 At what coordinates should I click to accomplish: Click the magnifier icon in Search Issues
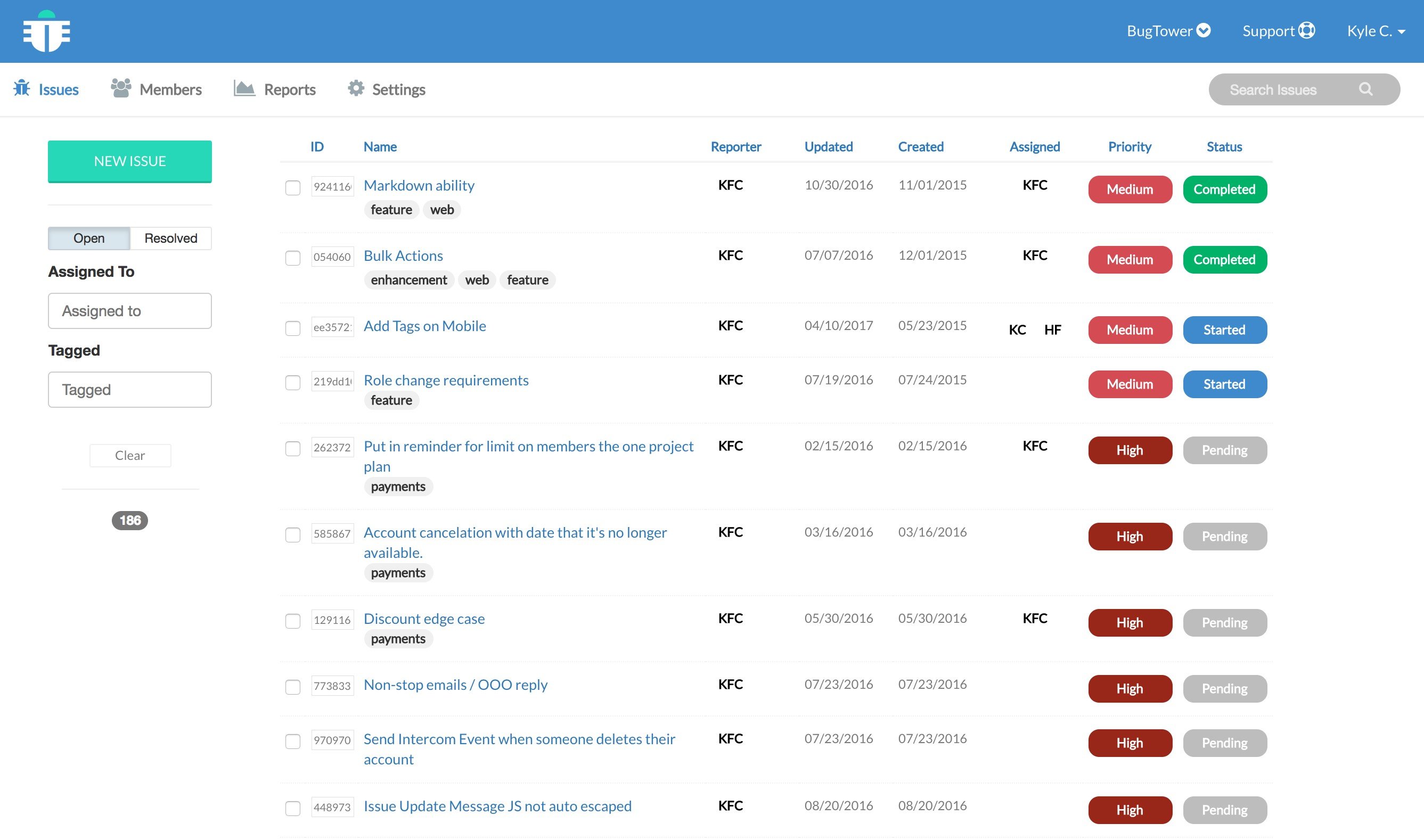[x=1365, y=89]
